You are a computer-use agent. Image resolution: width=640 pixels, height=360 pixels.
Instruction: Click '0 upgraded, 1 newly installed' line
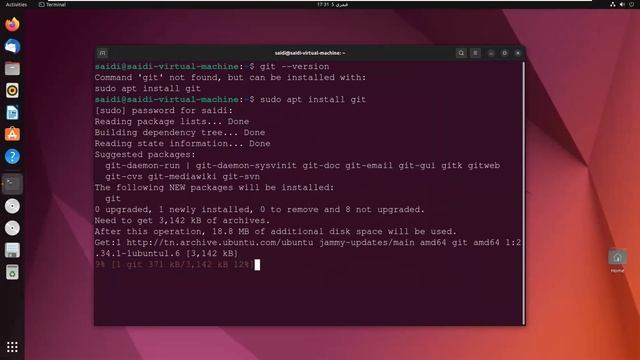260,210
